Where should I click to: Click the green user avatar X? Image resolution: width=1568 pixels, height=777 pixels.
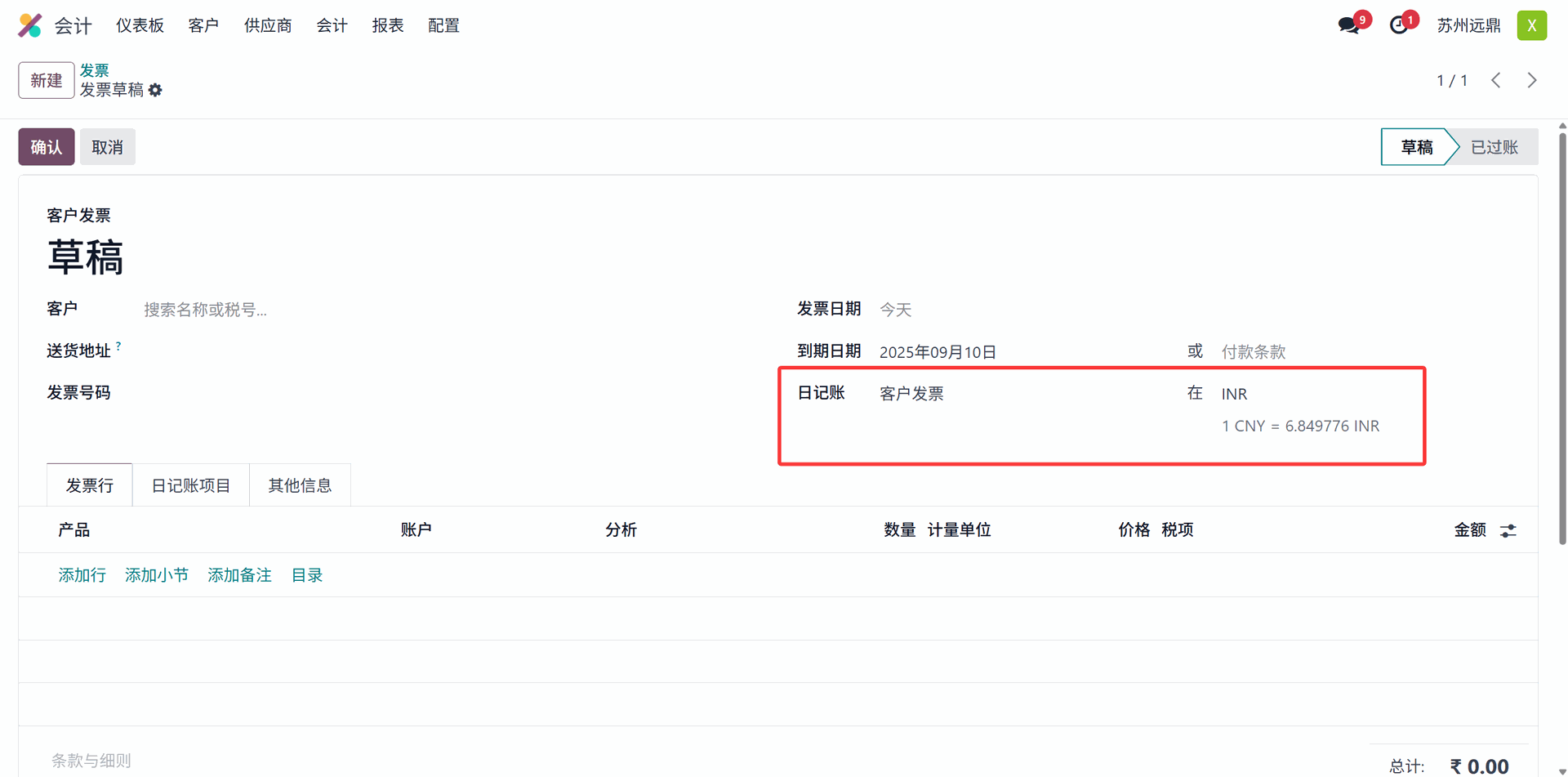pyautogui.click(x=1532, y=25)
